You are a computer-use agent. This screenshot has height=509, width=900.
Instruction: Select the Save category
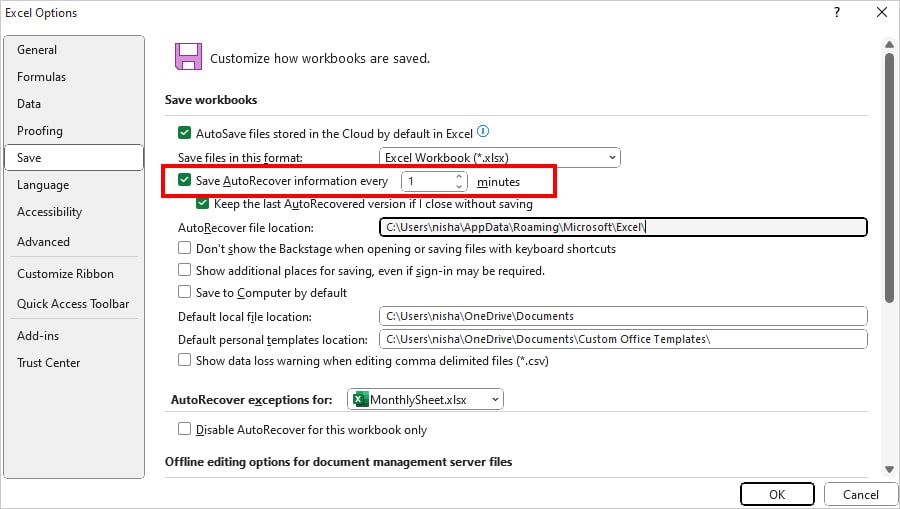pyautogui.click(x=73, y=158)
